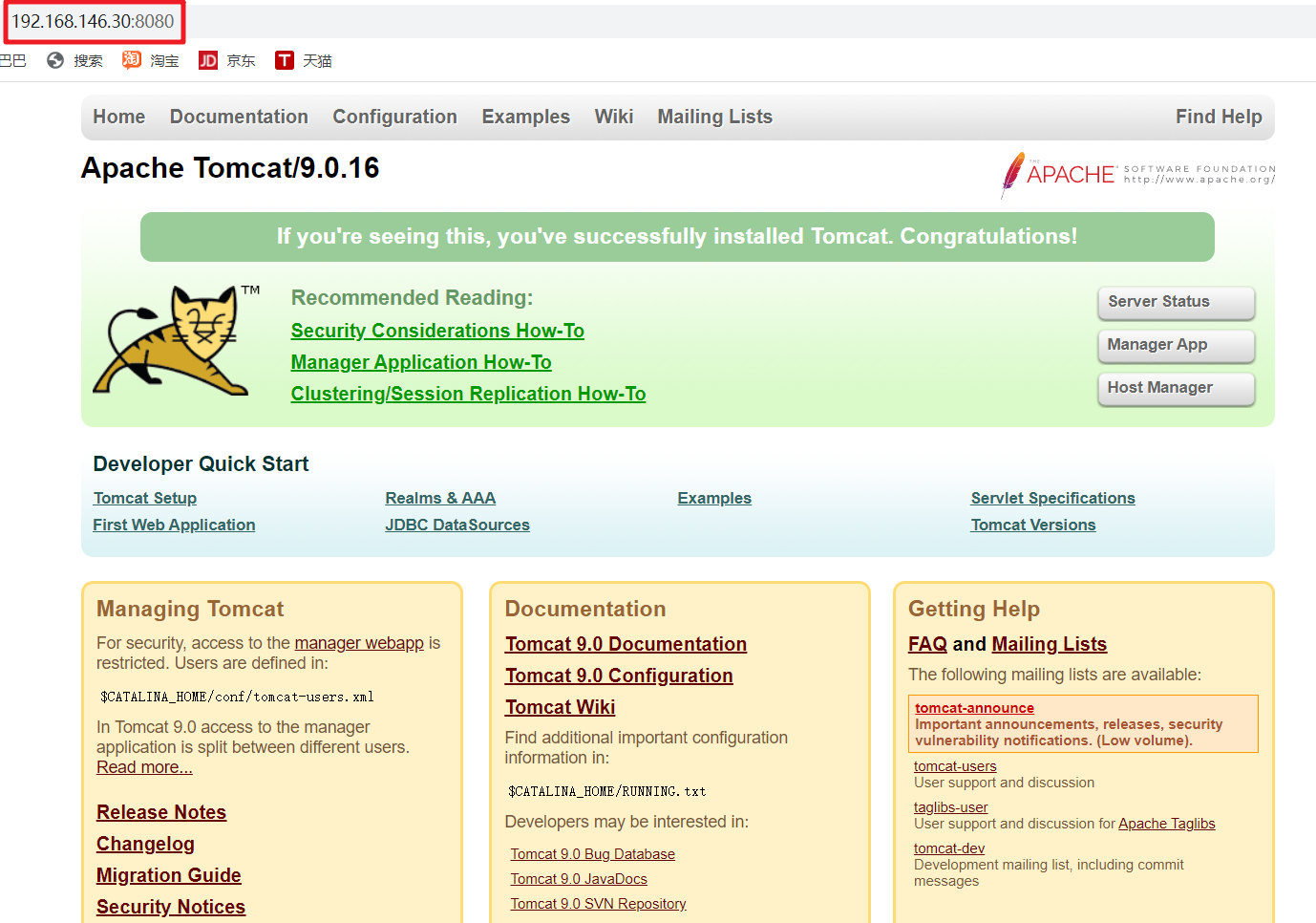Open the Changelog link
The image size is (1316, 923).
click(x=145, y=844)
